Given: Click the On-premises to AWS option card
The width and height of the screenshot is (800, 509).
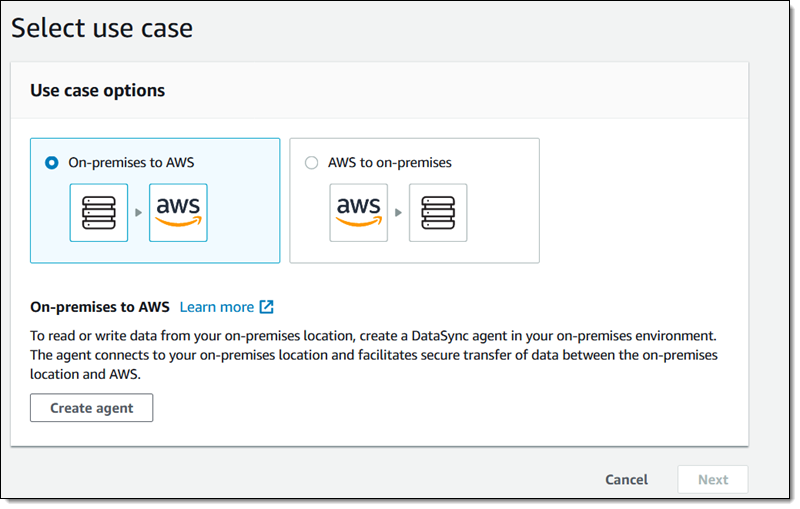Looking at the screenshot, I should pos(155,200).
